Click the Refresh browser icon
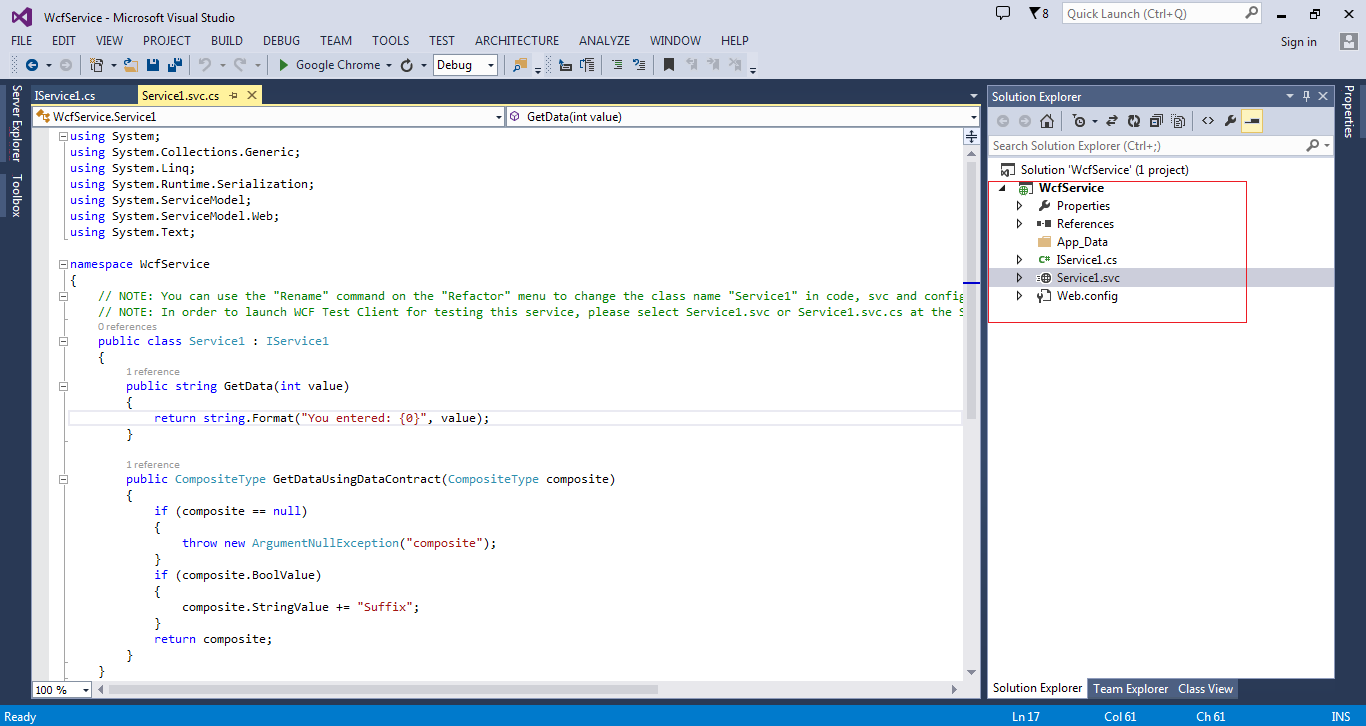The width and height of the screenshot is (1366, 726). 407,65
